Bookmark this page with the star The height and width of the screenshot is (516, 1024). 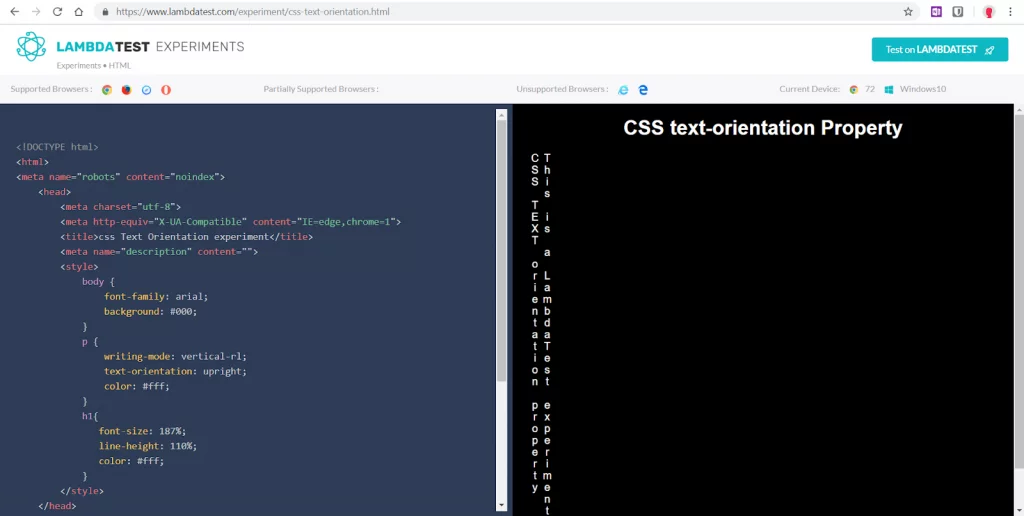coord(908,12)
